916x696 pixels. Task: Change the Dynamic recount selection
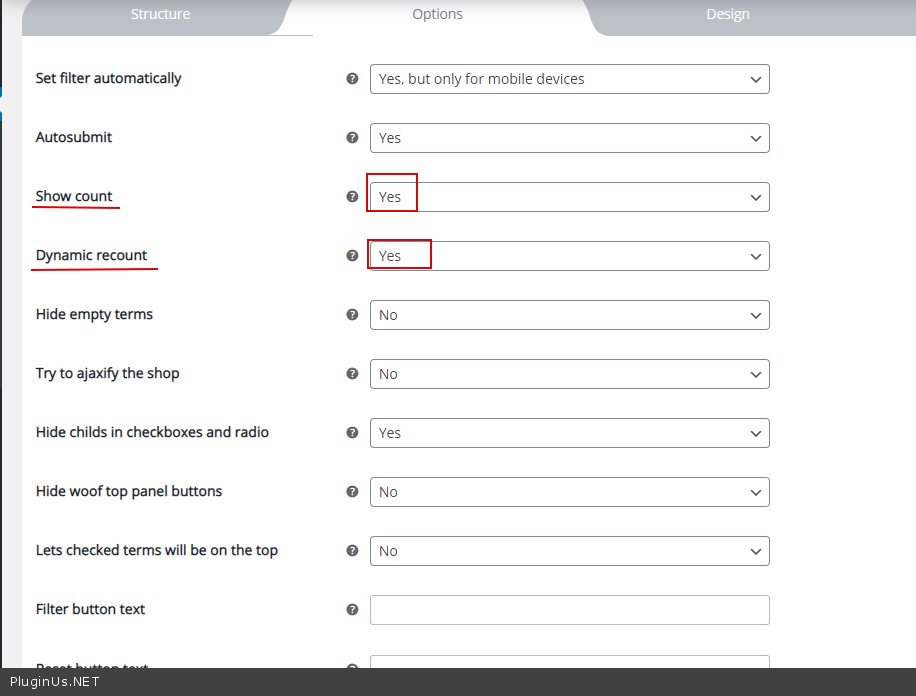pyautogui.click(x=569, y=256)
